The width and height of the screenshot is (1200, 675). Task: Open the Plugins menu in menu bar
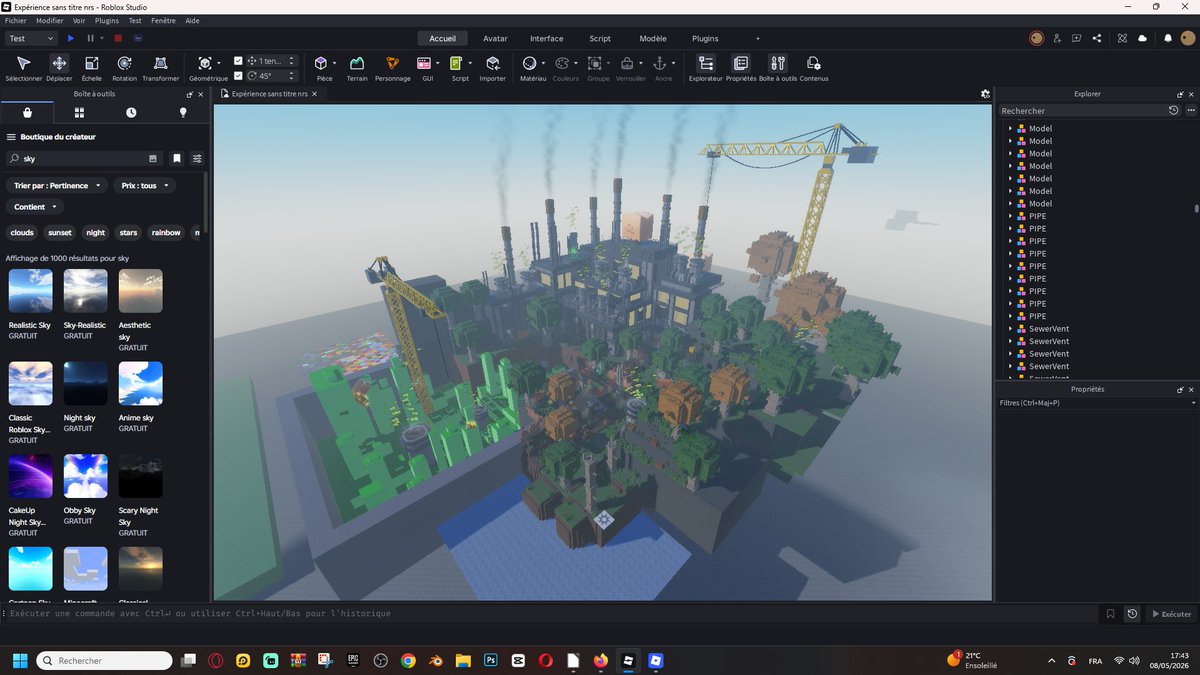107,20
